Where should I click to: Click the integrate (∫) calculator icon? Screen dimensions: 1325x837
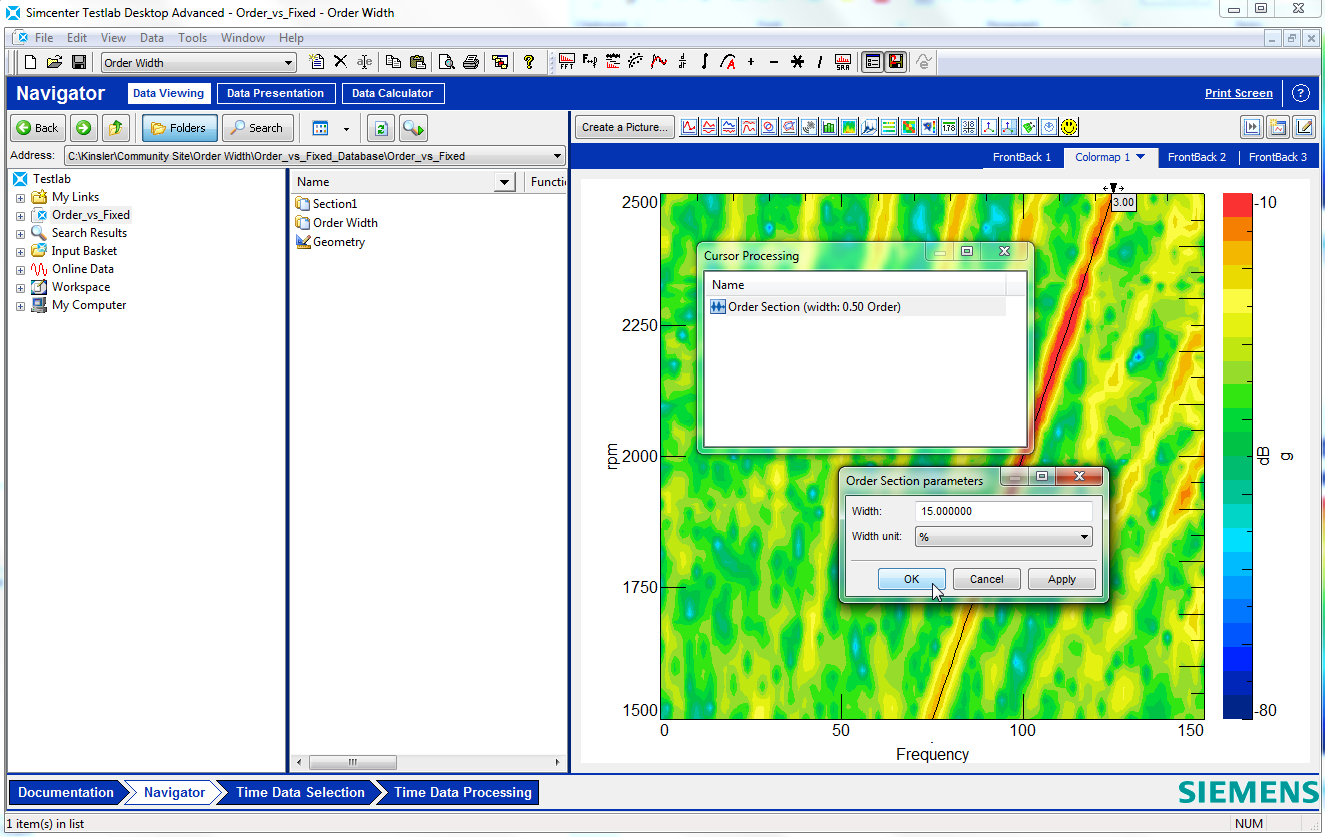pyautogui.click(x=704, y=62)
